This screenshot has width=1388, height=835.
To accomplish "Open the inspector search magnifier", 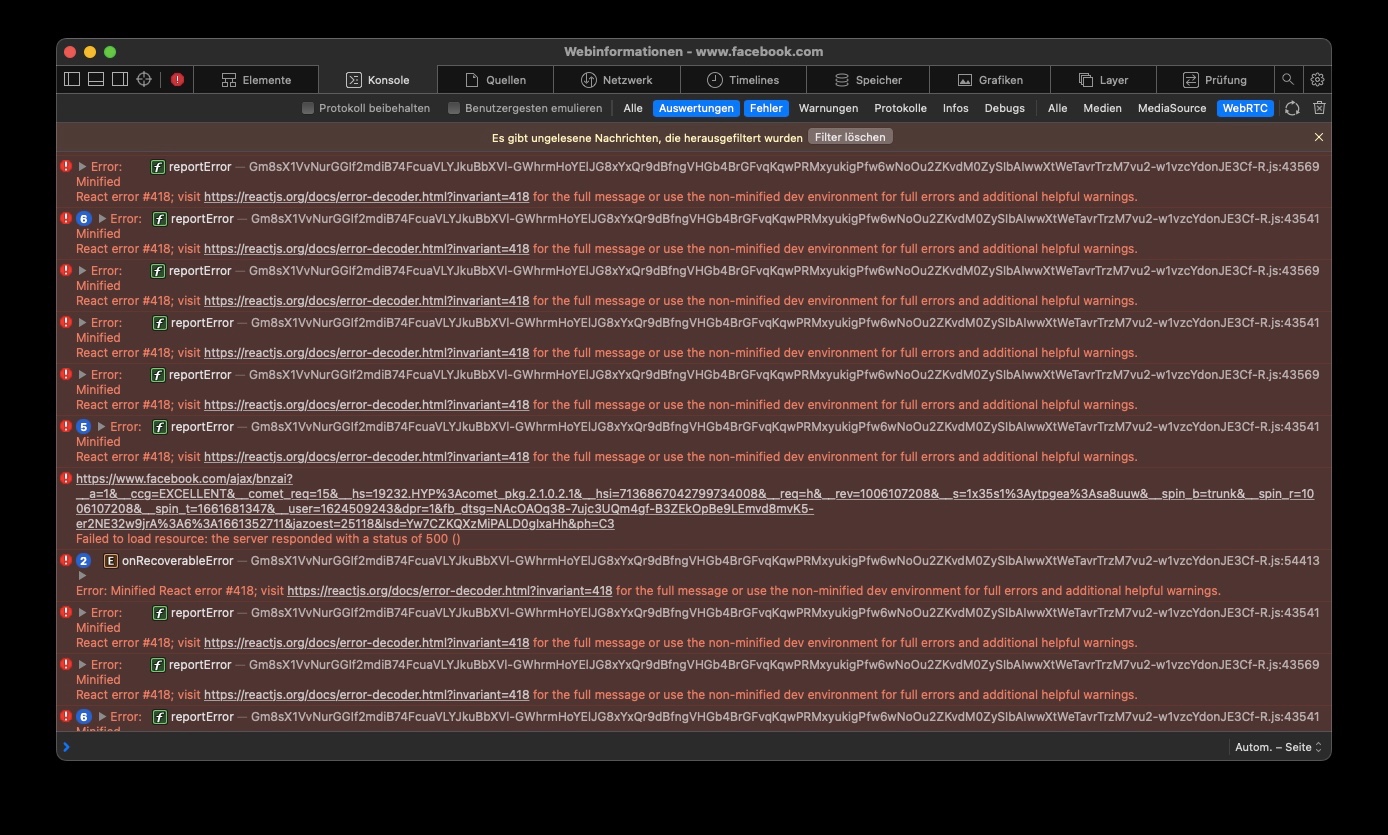I will pyautogui.click(x=1288, y=80).
